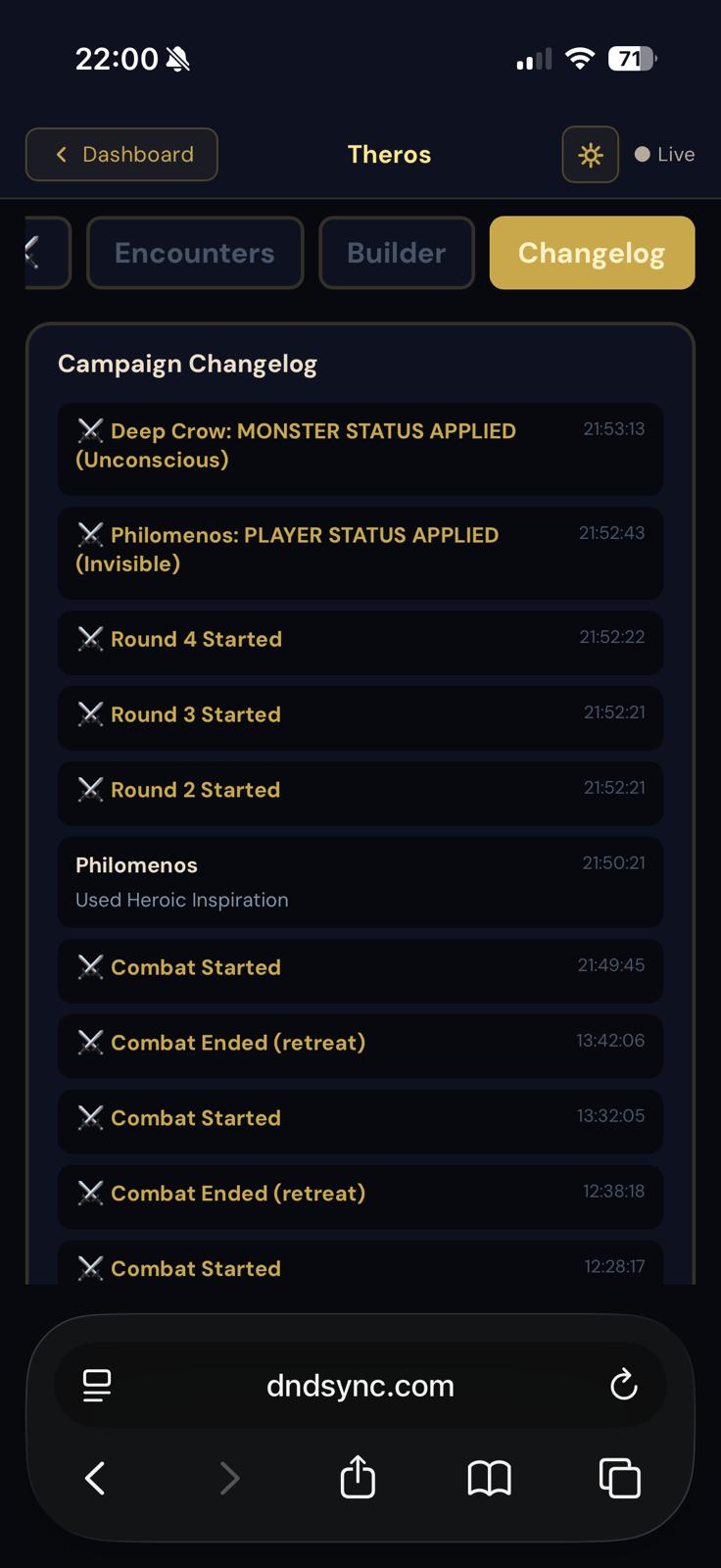
Task: Expand the Philomenos Invisible status entry
Action: click(360, 549)
